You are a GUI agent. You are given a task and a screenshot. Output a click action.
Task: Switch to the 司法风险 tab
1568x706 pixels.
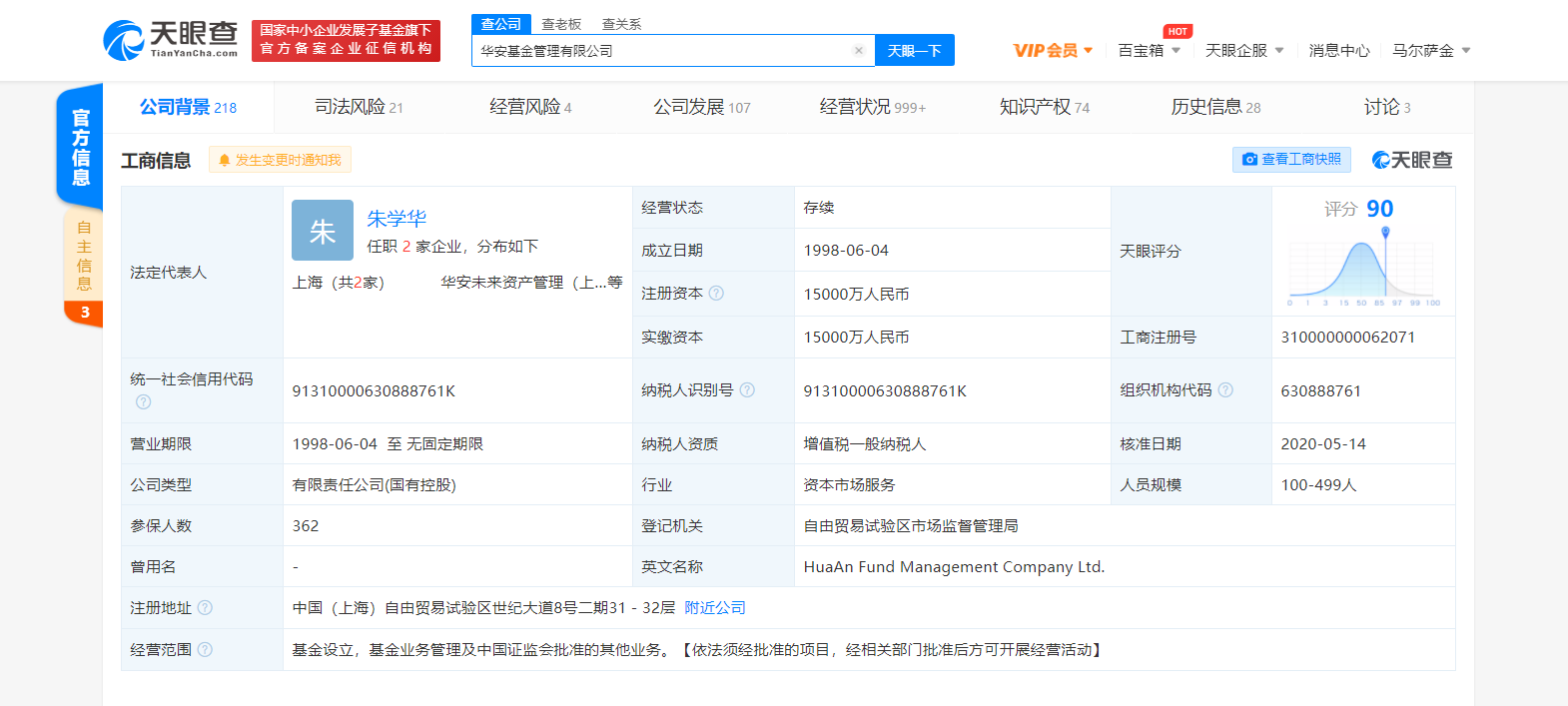tap(359, 107)
